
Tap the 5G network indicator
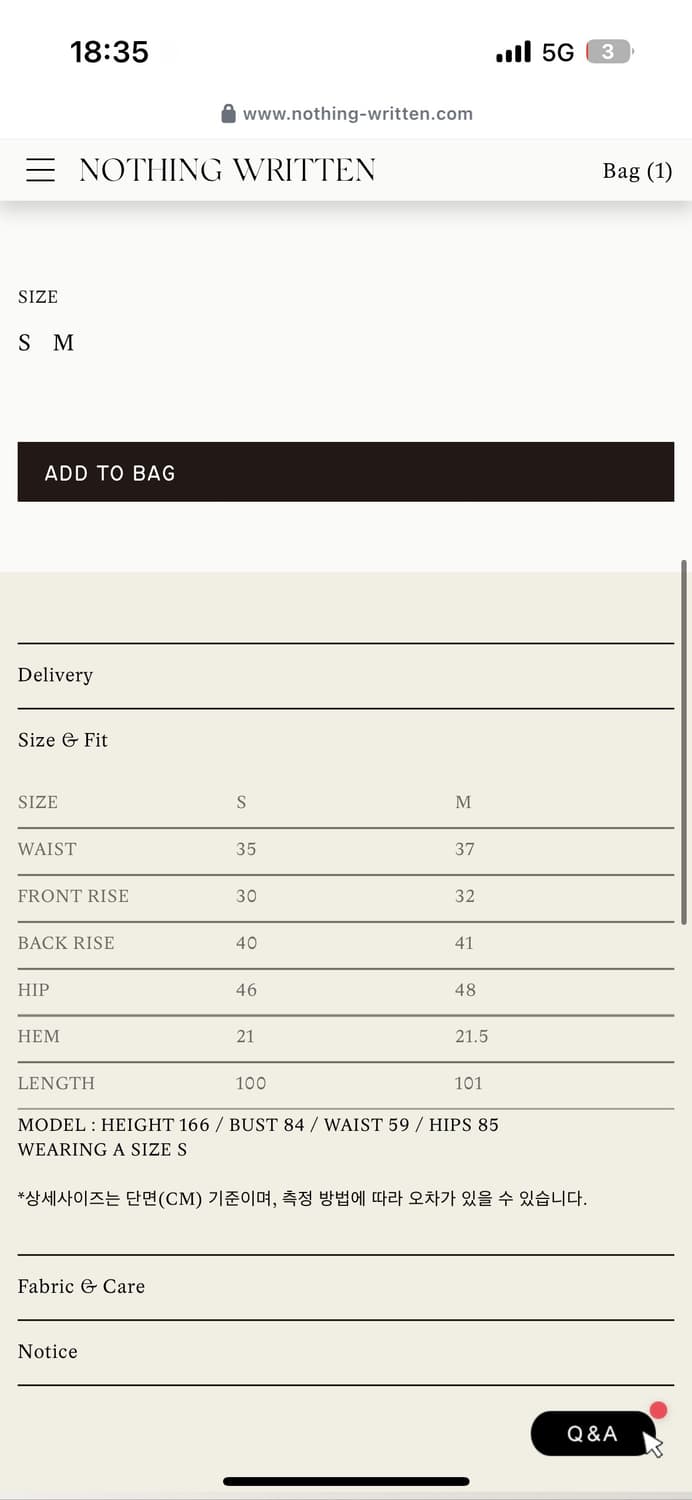coord(558,52)
